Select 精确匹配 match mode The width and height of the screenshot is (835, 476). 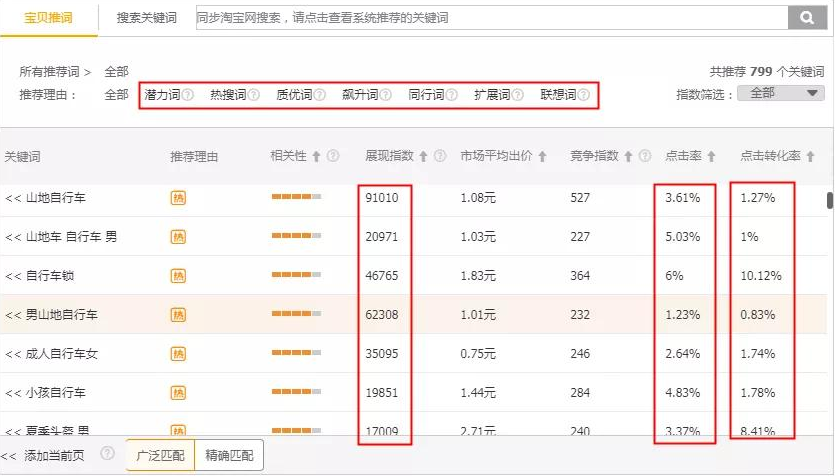pyautogui.click(x=229, y=455)
